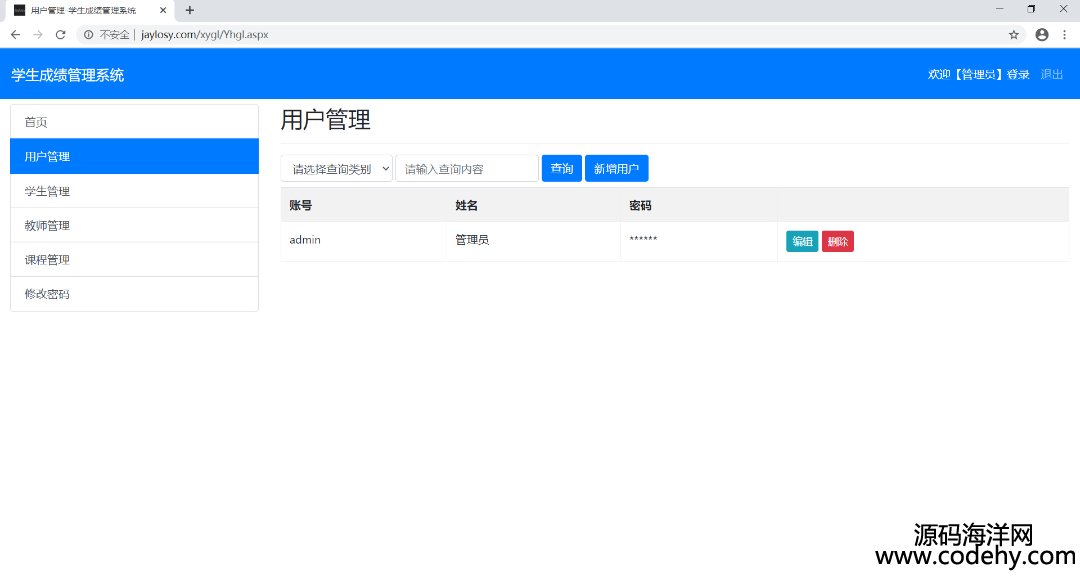1080x576 pixels.
Task: Click the 查询 search button
Action: (x=561, y=169)
